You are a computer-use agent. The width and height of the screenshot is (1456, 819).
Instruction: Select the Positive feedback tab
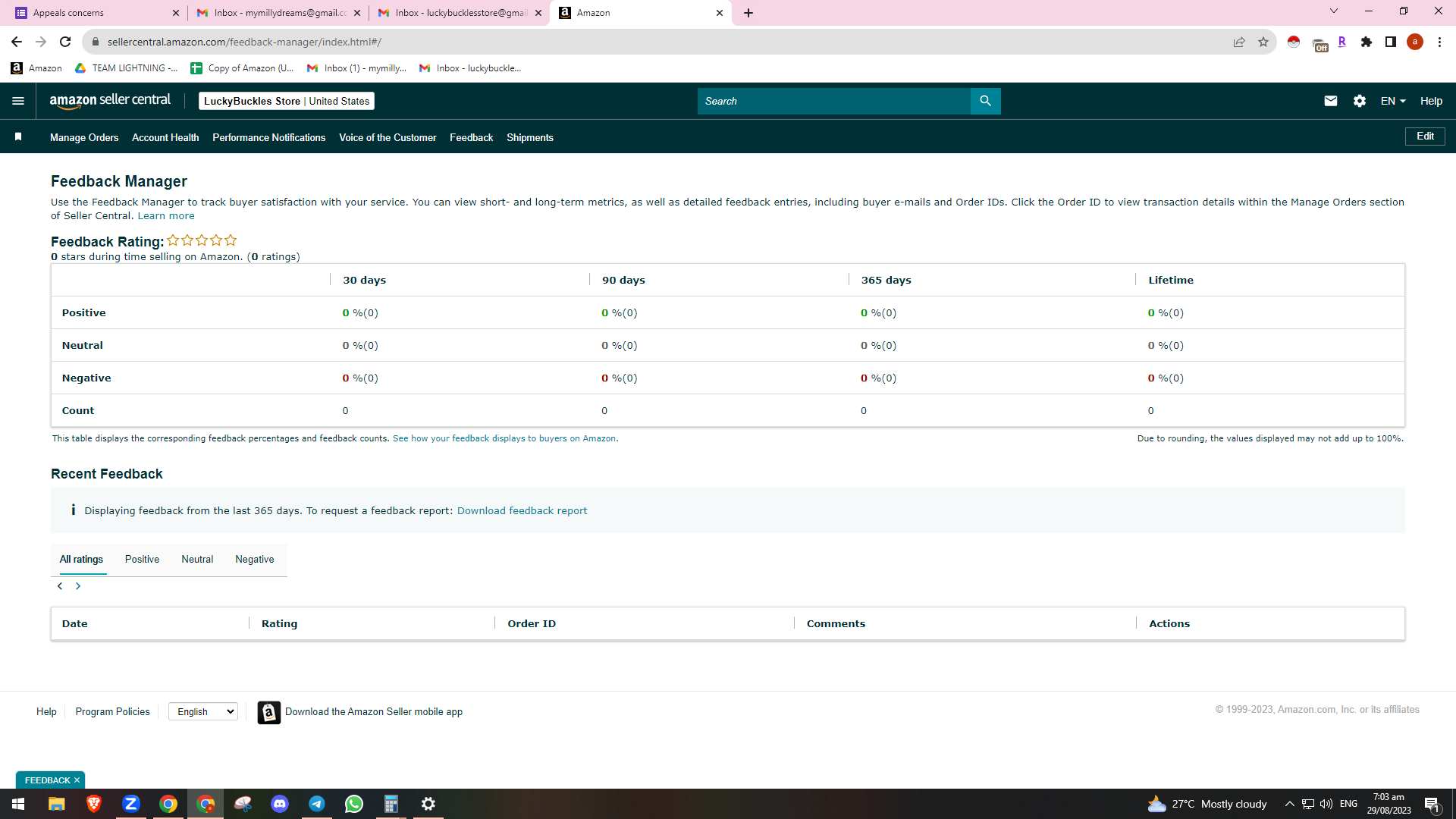click(x=142, y=560)
